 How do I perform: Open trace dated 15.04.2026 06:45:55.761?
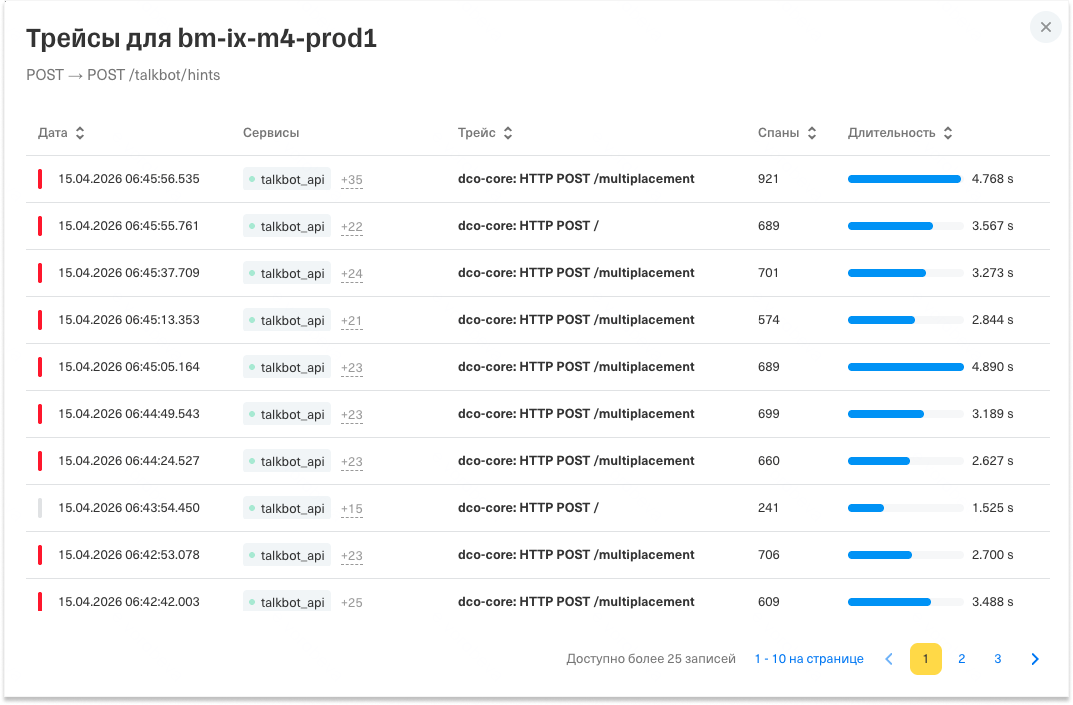129,226
